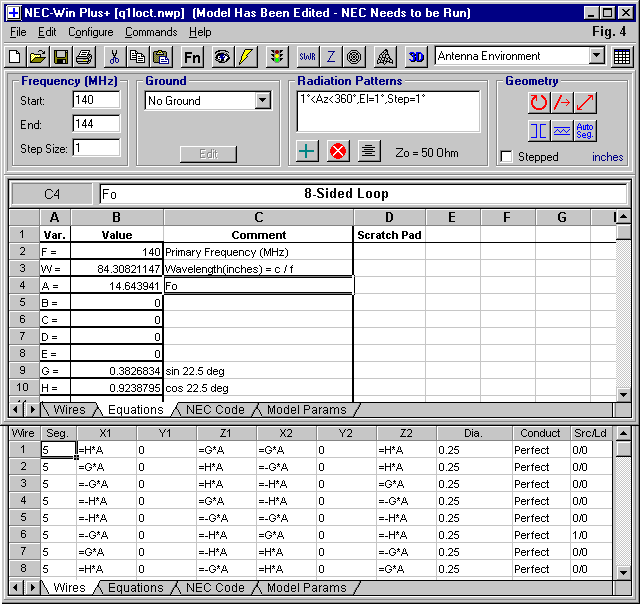
Task: Click the SWR plot icon
Action: [x=307, y=57]
